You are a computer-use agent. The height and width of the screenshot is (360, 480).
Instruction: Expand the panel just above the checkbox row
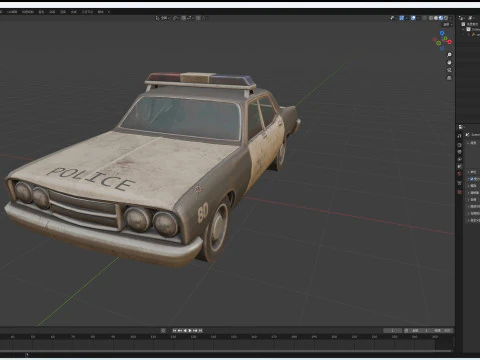(x=468, y=172)
